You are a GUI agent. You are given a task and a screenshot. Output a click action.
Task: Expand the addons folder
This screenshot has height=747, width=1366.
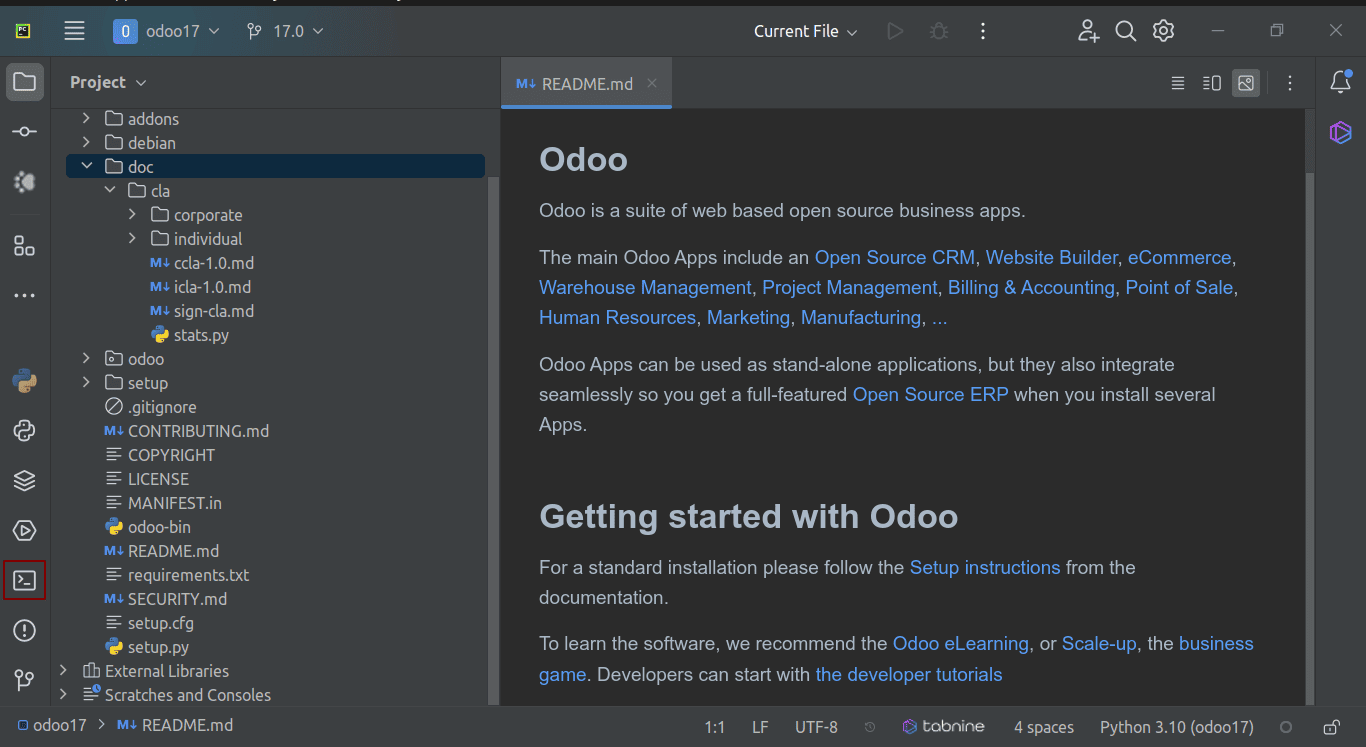86,118
